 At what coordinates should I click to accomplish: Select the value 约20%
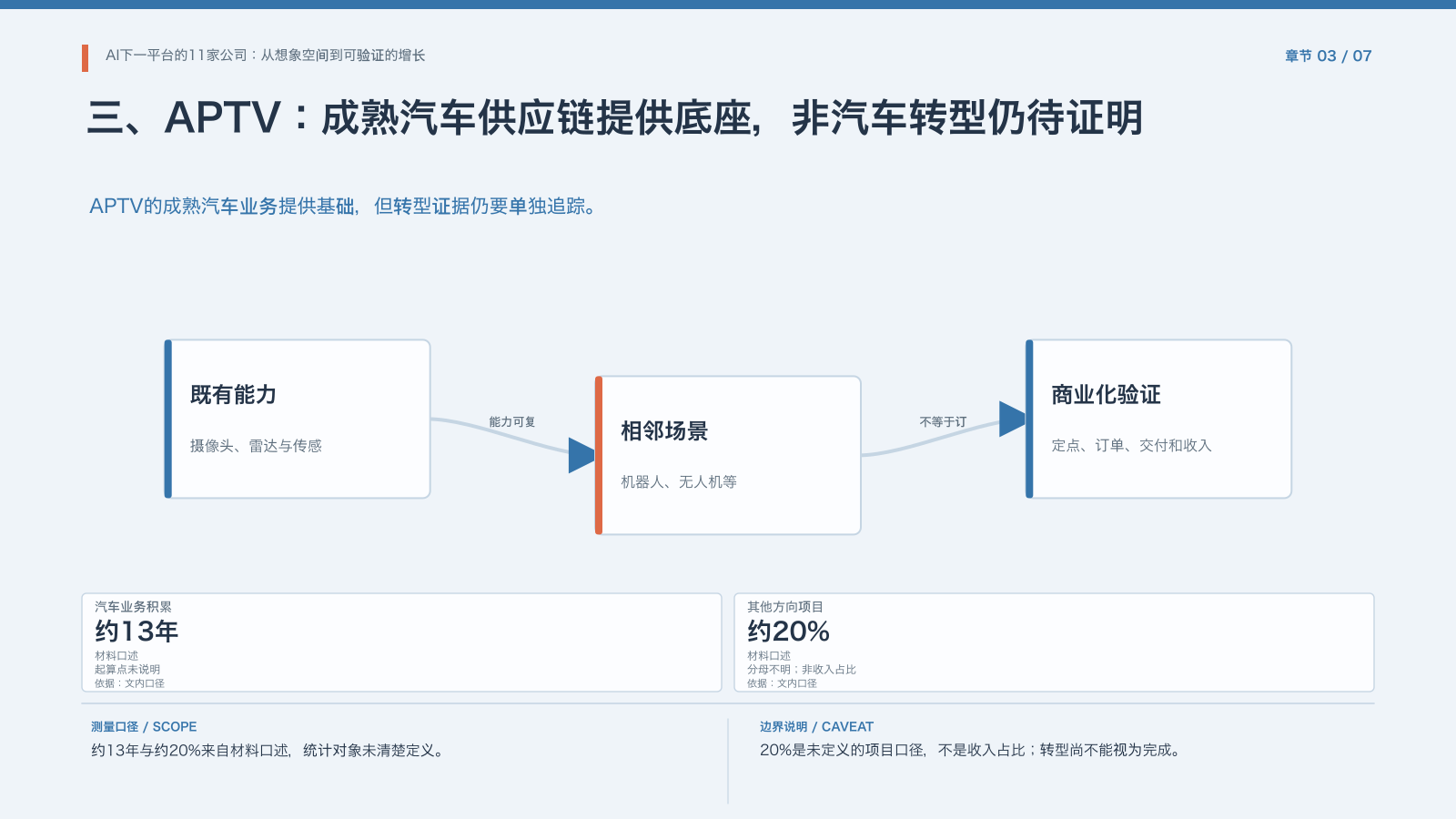[x=788, y=632]
